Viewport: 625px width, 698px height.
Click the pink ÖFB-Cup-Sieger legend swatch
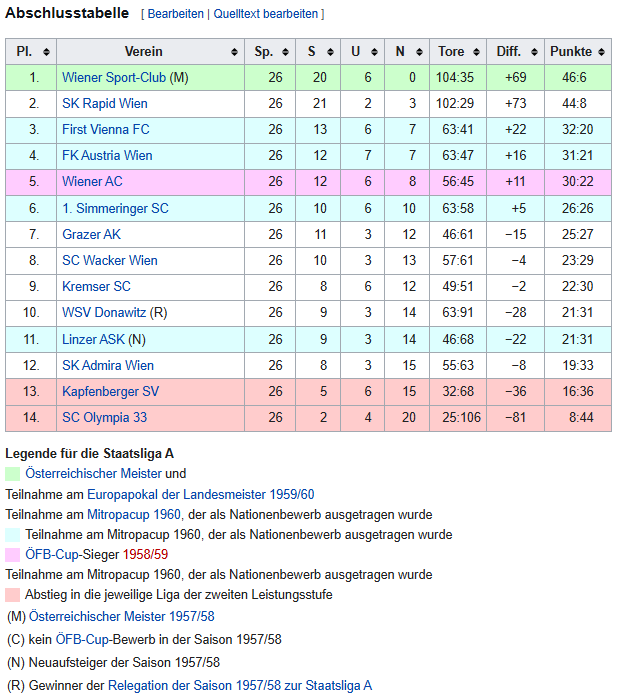13,555
